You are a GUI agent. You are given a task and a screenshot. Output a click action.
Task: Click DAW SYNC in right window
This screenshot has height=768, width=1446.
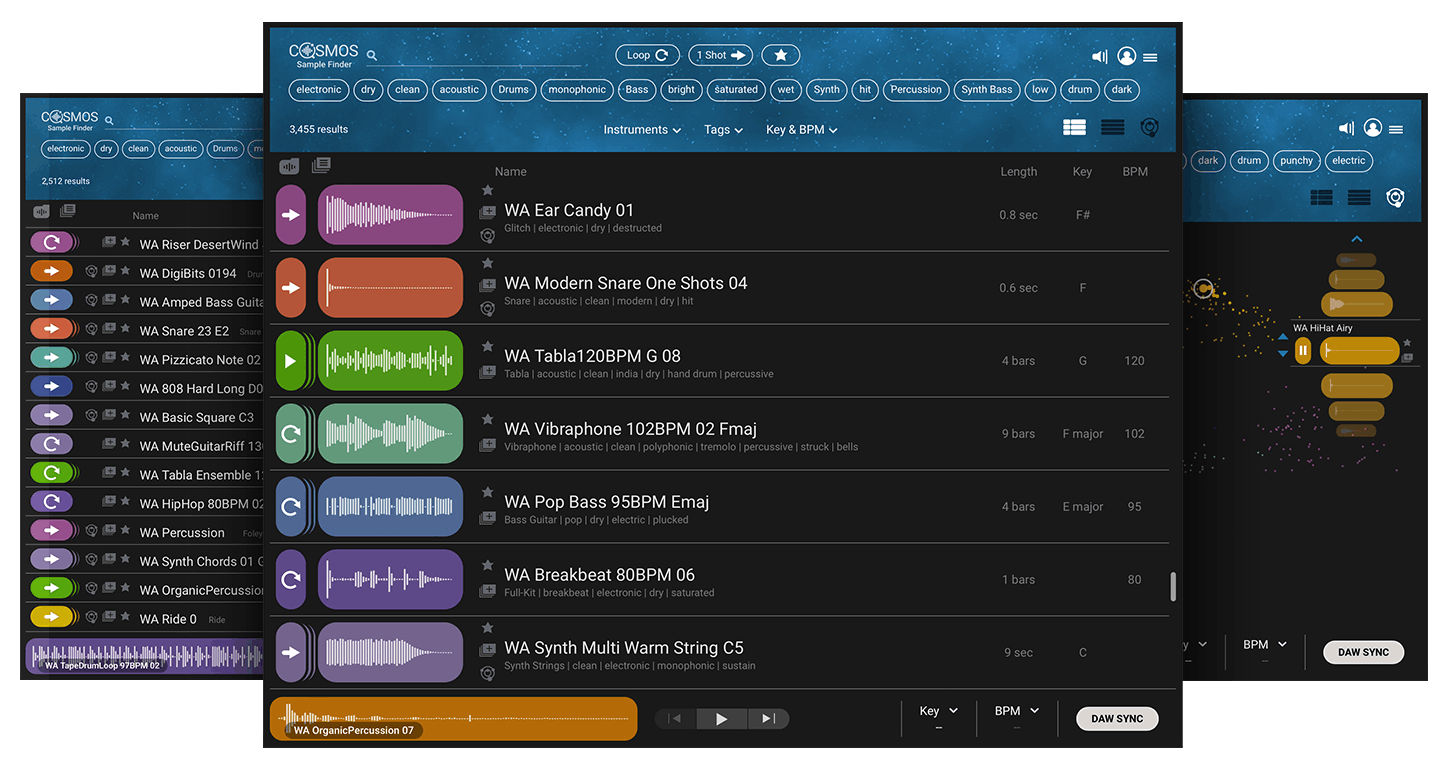(1364, 652)
